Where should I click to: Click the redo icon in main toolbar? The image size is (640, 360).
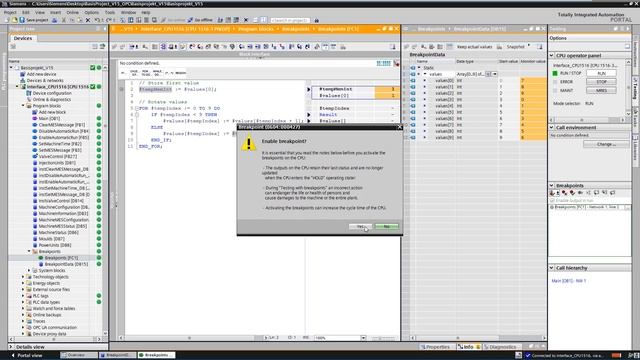pyautogui.click(x=109, y=20)
